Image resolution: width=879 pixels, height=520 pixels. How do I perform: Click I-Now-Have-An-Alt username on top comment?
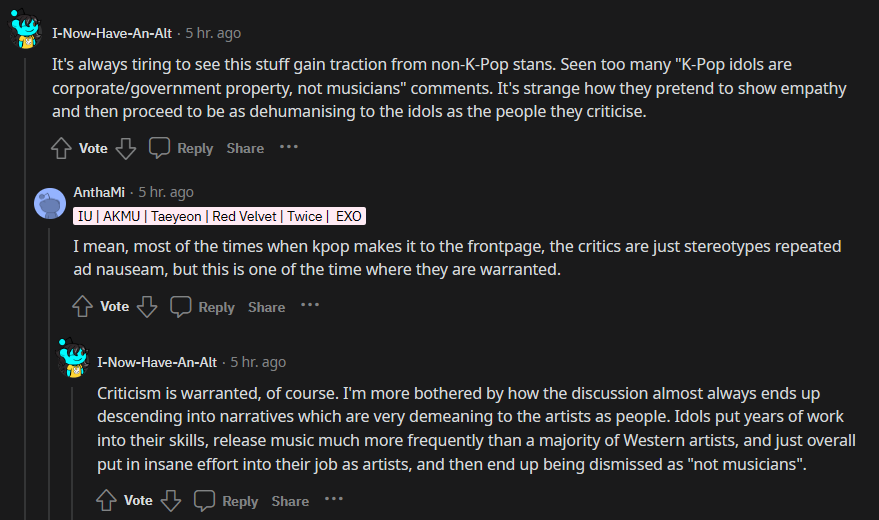(112, 33)
